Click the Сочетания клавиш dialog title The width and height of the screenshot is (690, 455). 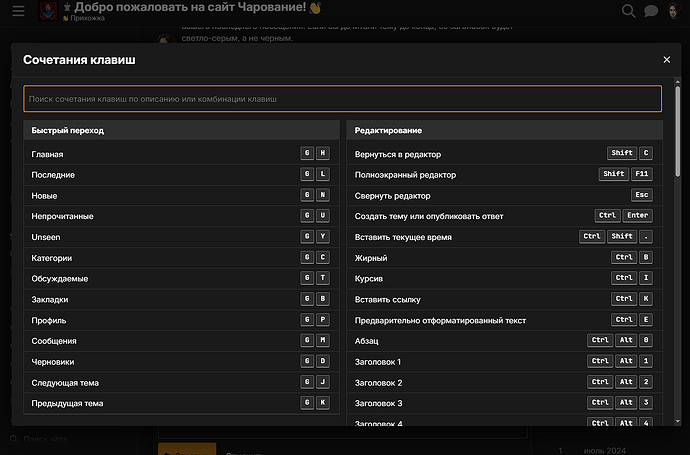point(82,61)
